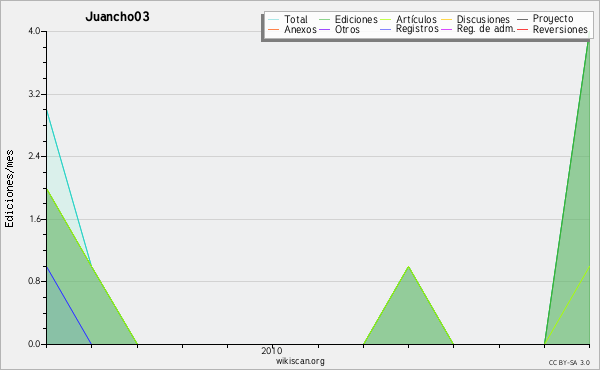Click the red Reversiones color line in legend
This screenshot has width=600, height=370.
click(522, 29)
